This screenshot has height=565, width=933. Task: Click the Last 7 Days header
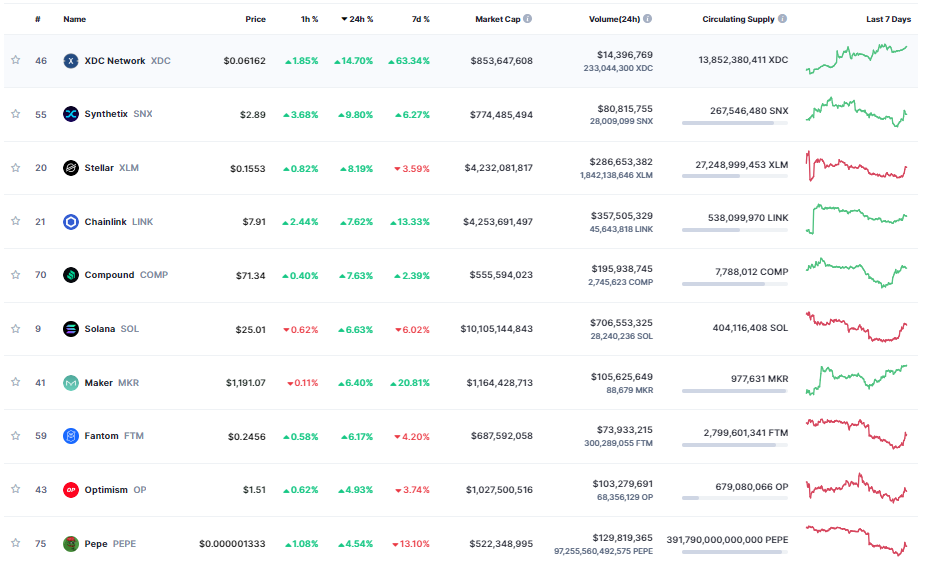[x=888, y=19]
